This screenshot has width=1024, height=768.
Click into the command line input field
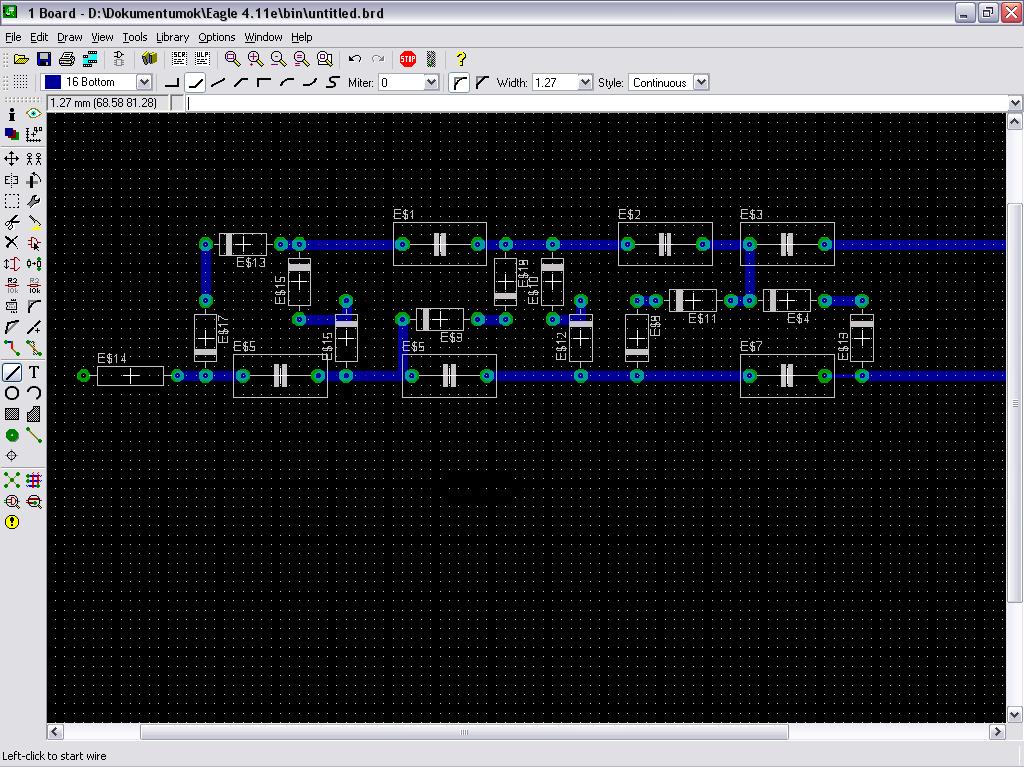(x=597, y=103)
